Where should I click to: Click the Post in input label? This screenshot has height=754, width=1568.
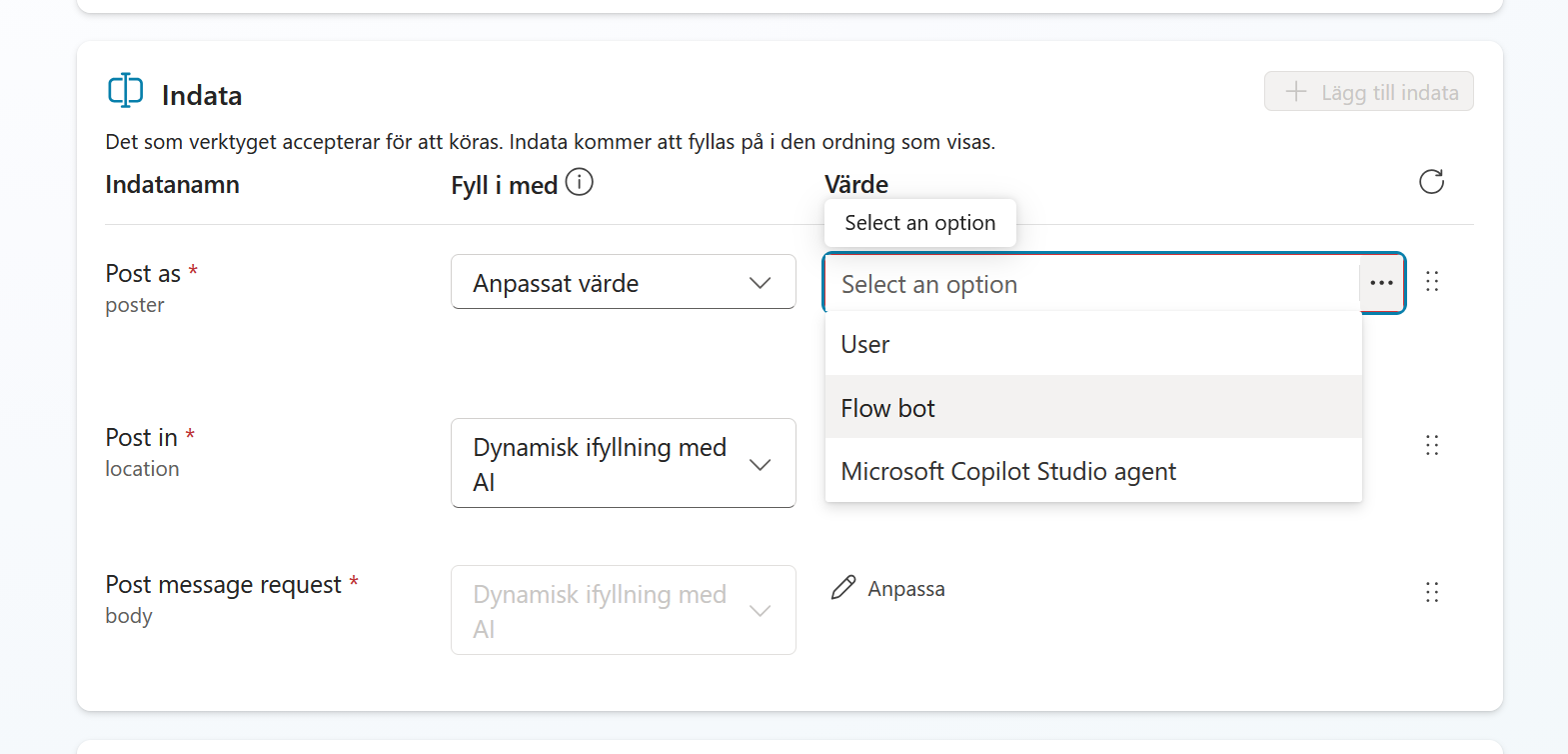[x=141, y=437]
